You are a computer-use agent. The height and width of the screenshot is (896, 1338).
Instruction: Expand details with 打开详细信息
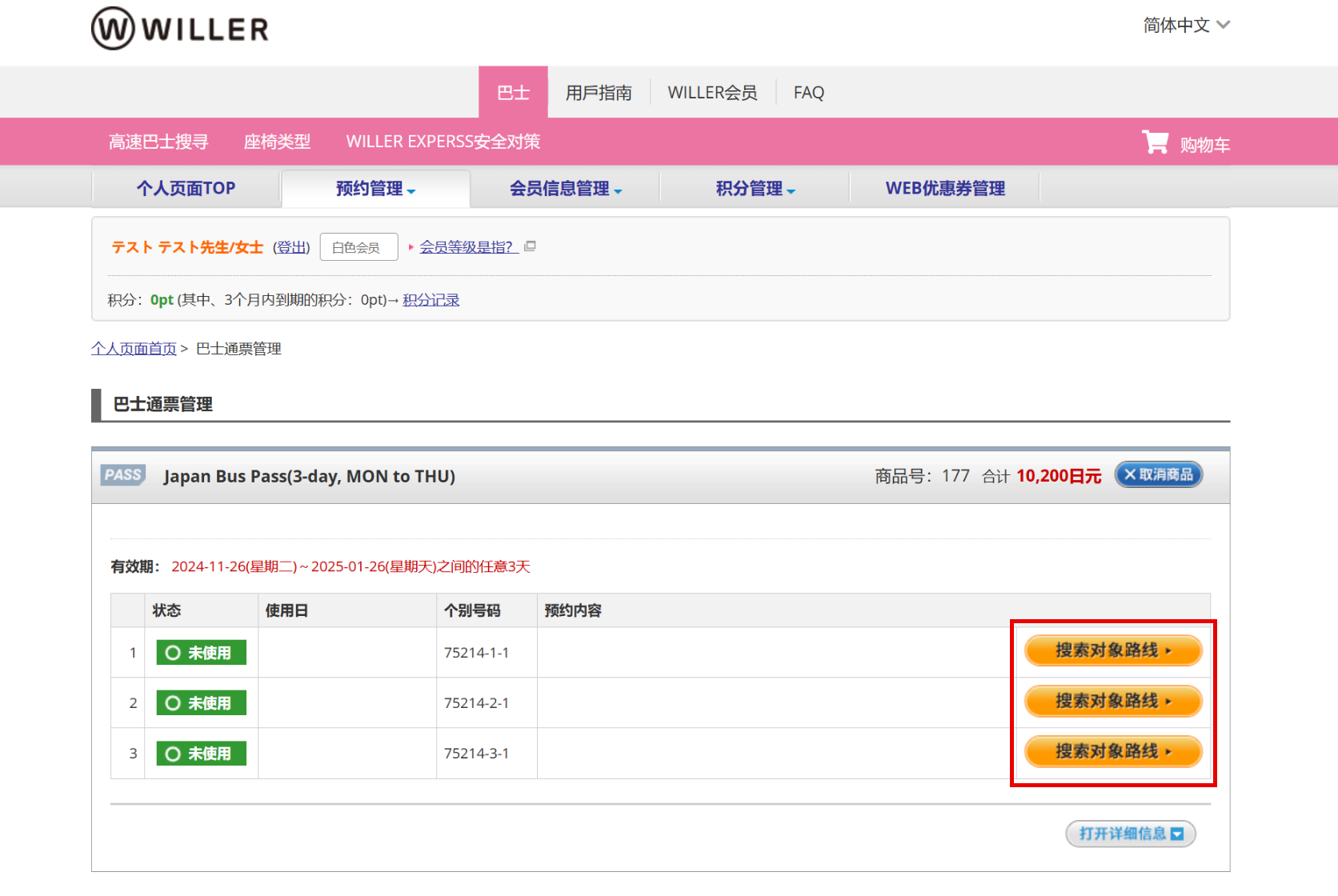point(1131,834)
